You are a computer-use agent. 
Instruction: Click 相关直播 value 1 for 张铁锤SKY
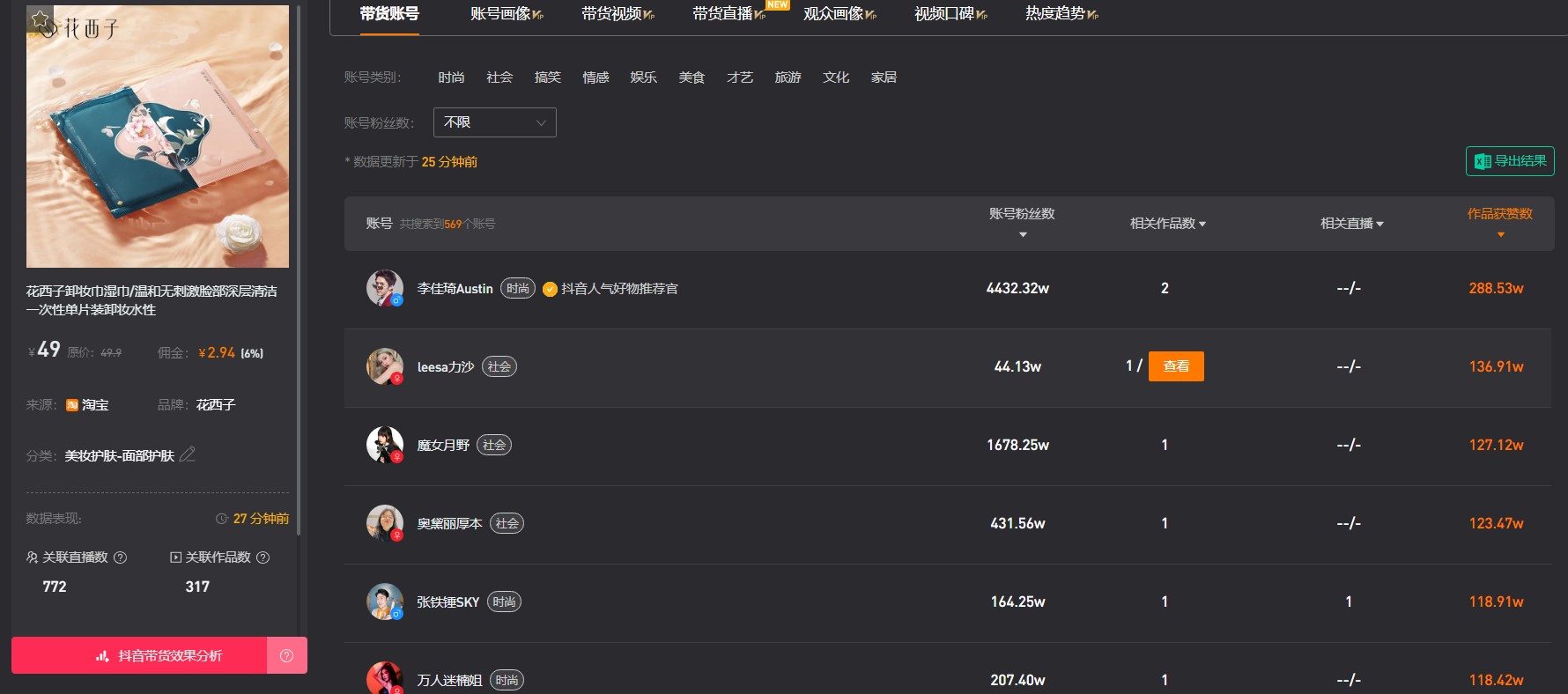(1349, 602)
